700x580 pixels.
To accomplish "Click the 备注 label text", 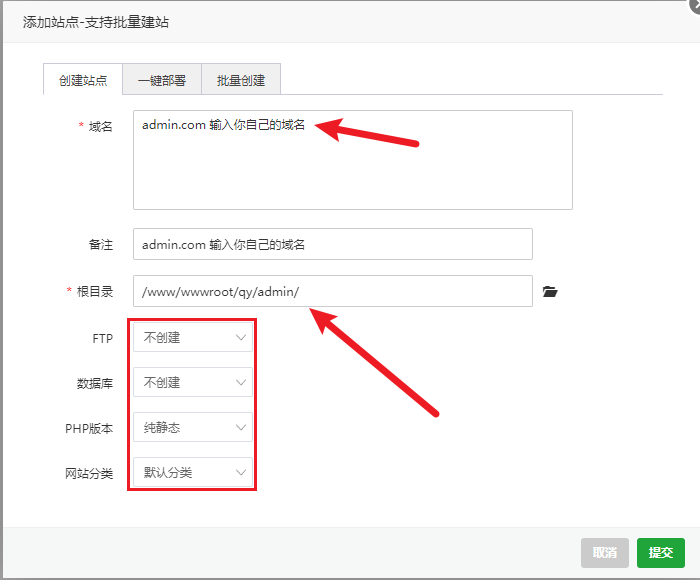I will (x=100, y=244).
